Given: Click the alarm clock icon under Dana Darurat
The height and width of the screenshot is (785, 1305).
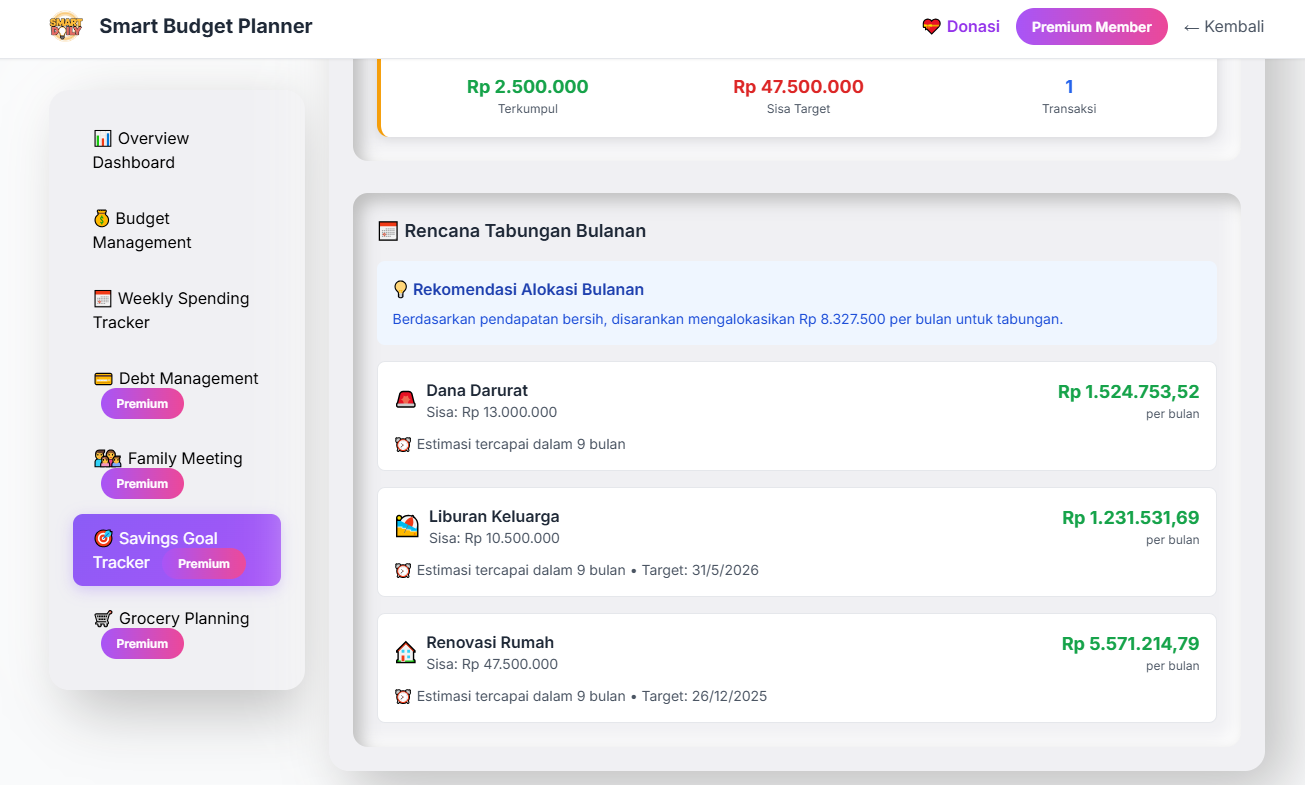Looking at the screenshot, I should (x=403, y=444).
